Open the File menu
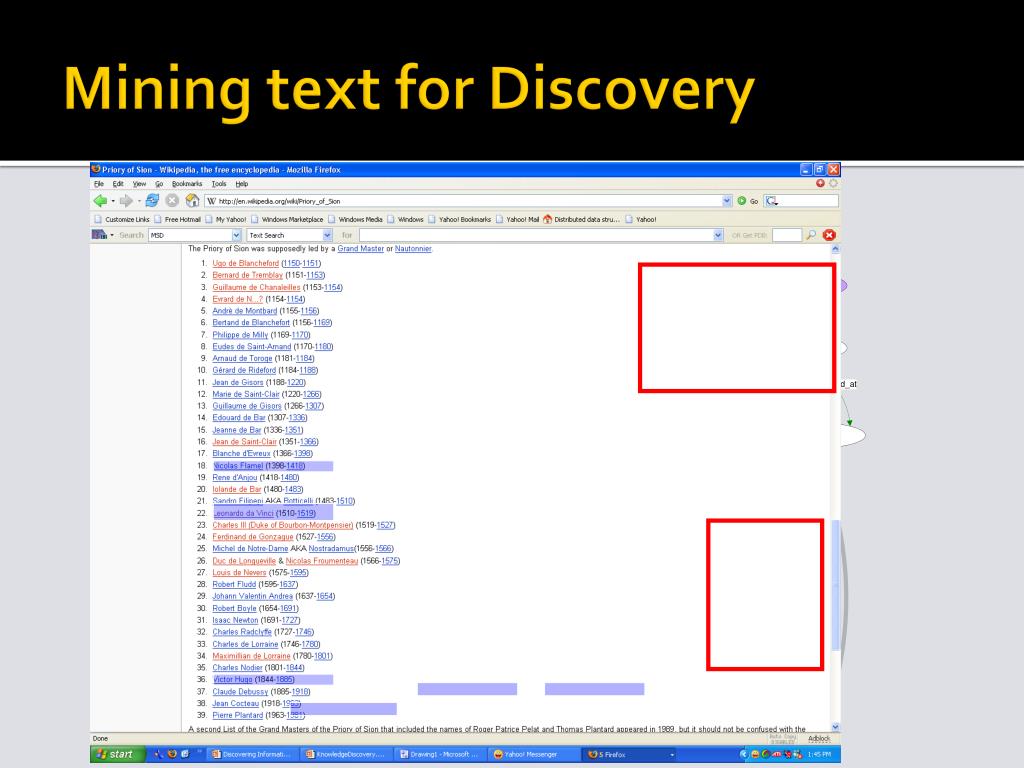The width and height of the screenshot is (1024, 768). 99,184
